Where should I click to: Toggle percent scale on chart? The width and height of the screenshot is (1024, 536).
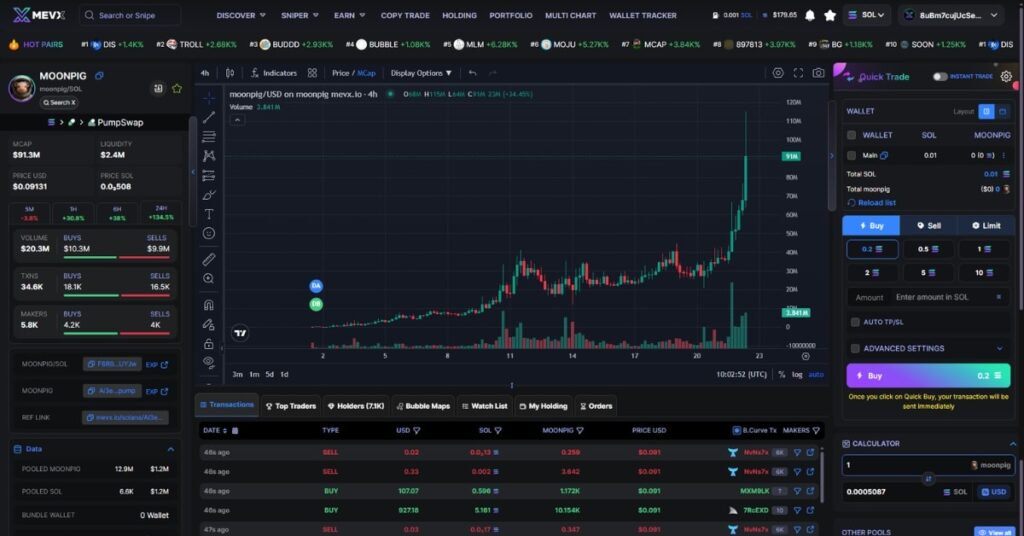coord(782,375)
